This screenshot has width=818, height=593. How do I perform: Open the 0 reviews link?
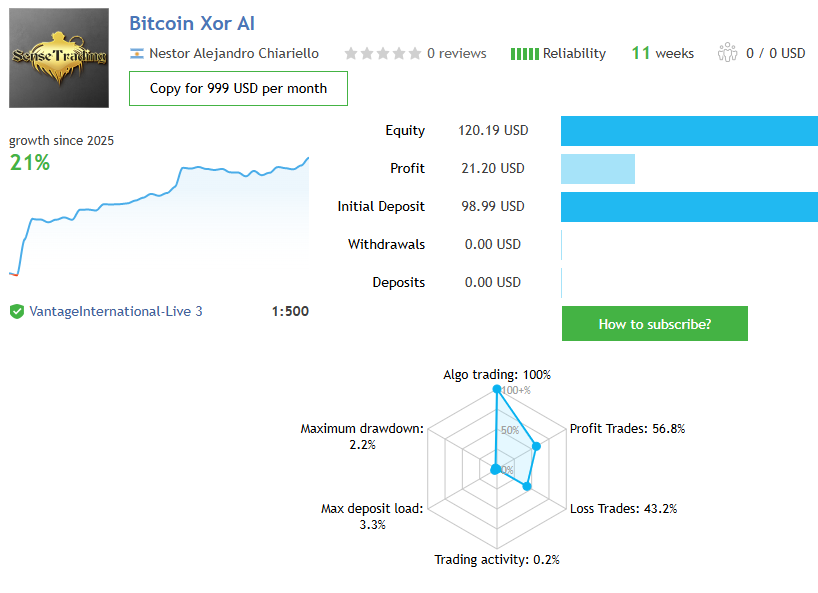pos(456,54)
